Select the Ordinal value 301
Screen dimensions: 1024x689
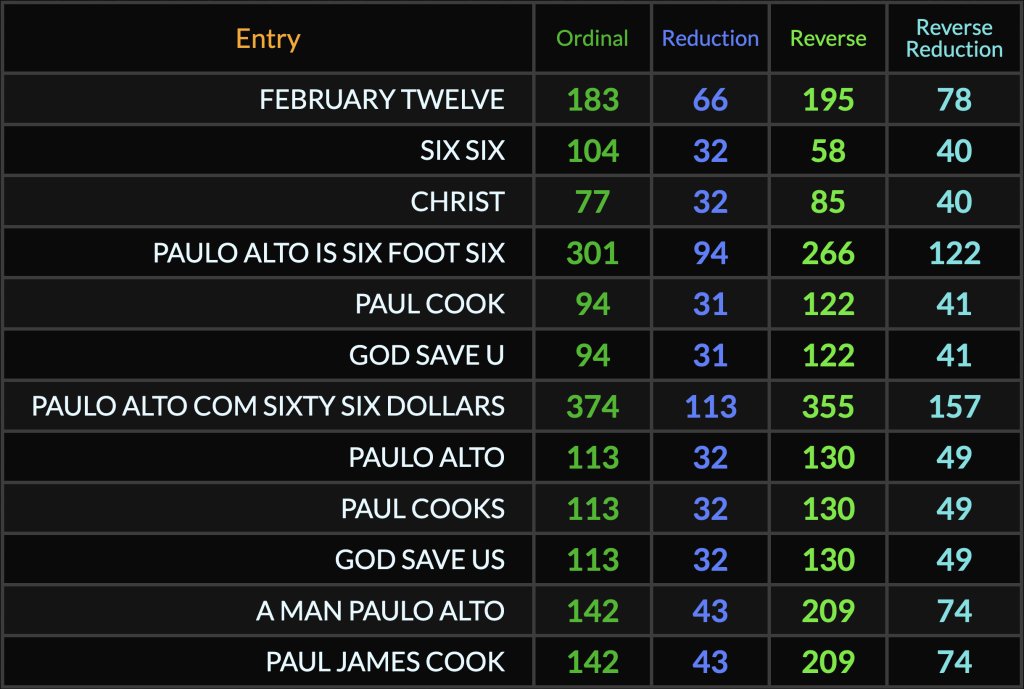593,253
